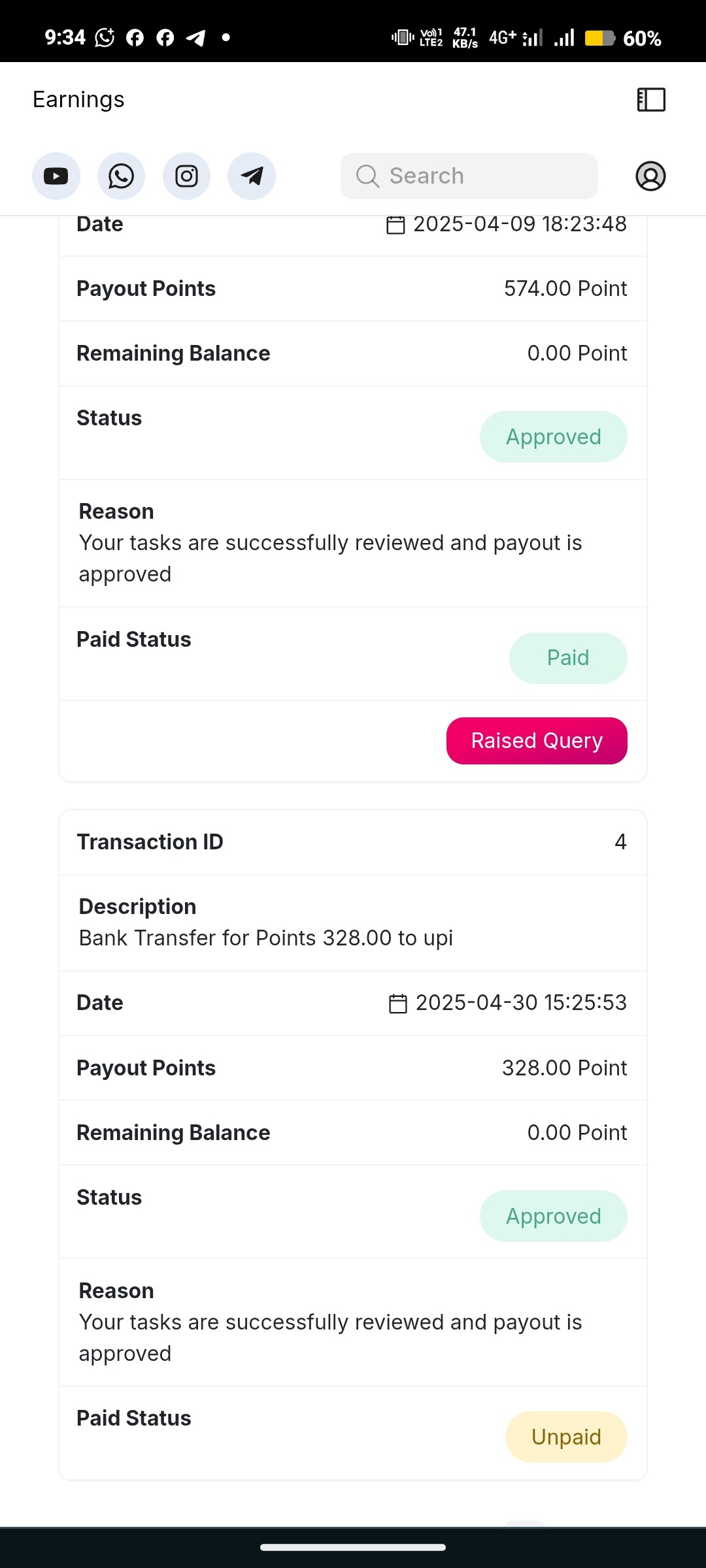
Task: Tap the Telegram paper plane icon
Action: [x=252, y=176]
